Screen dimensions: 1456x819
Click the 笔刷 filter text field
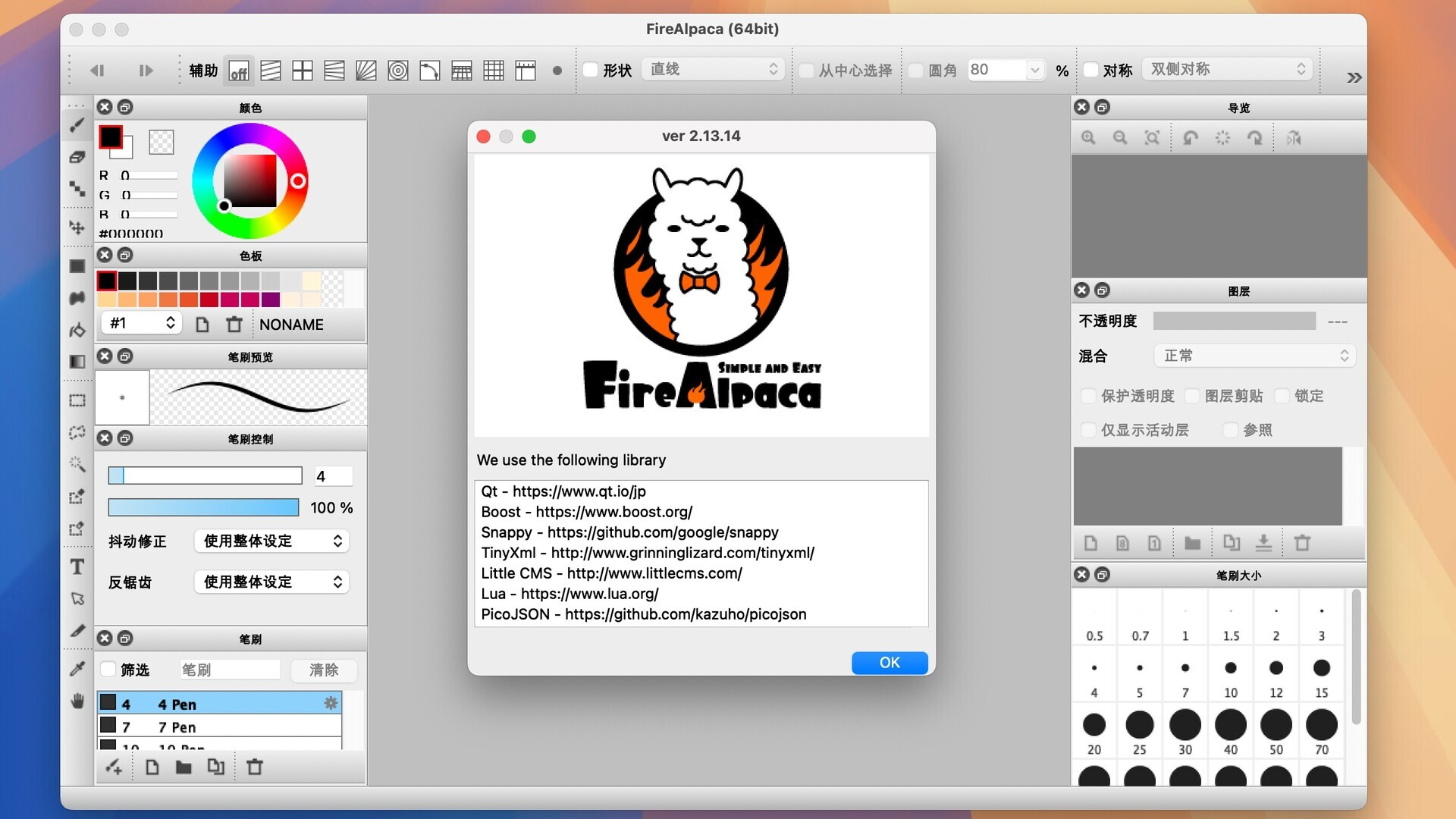[230, 670]
